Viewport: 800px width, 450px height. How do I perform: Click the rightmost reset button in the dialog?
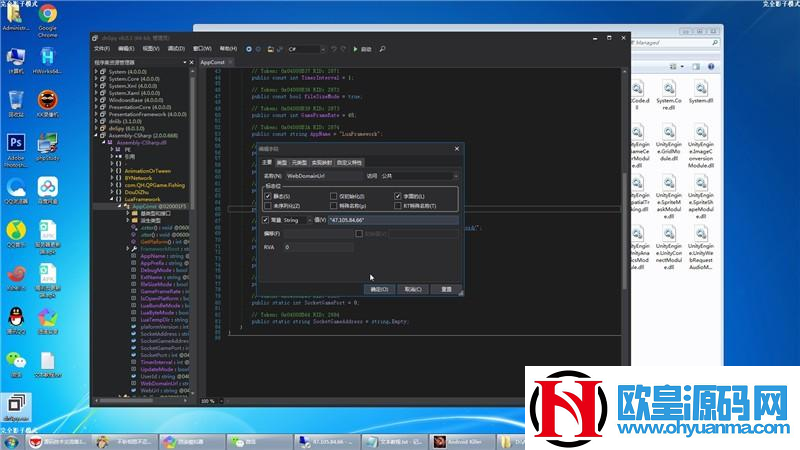pyautogui.click(x=446, y=289)
